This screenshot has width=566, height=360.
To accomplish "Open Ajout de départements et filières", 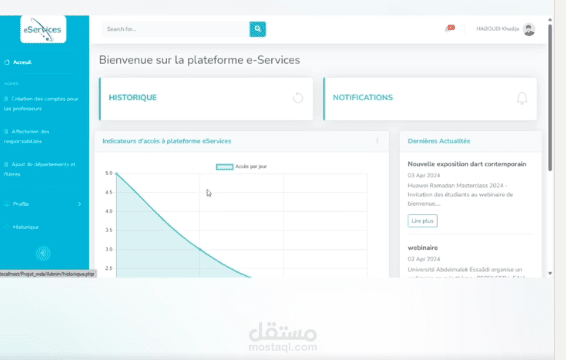I will [x=40, y=169].
